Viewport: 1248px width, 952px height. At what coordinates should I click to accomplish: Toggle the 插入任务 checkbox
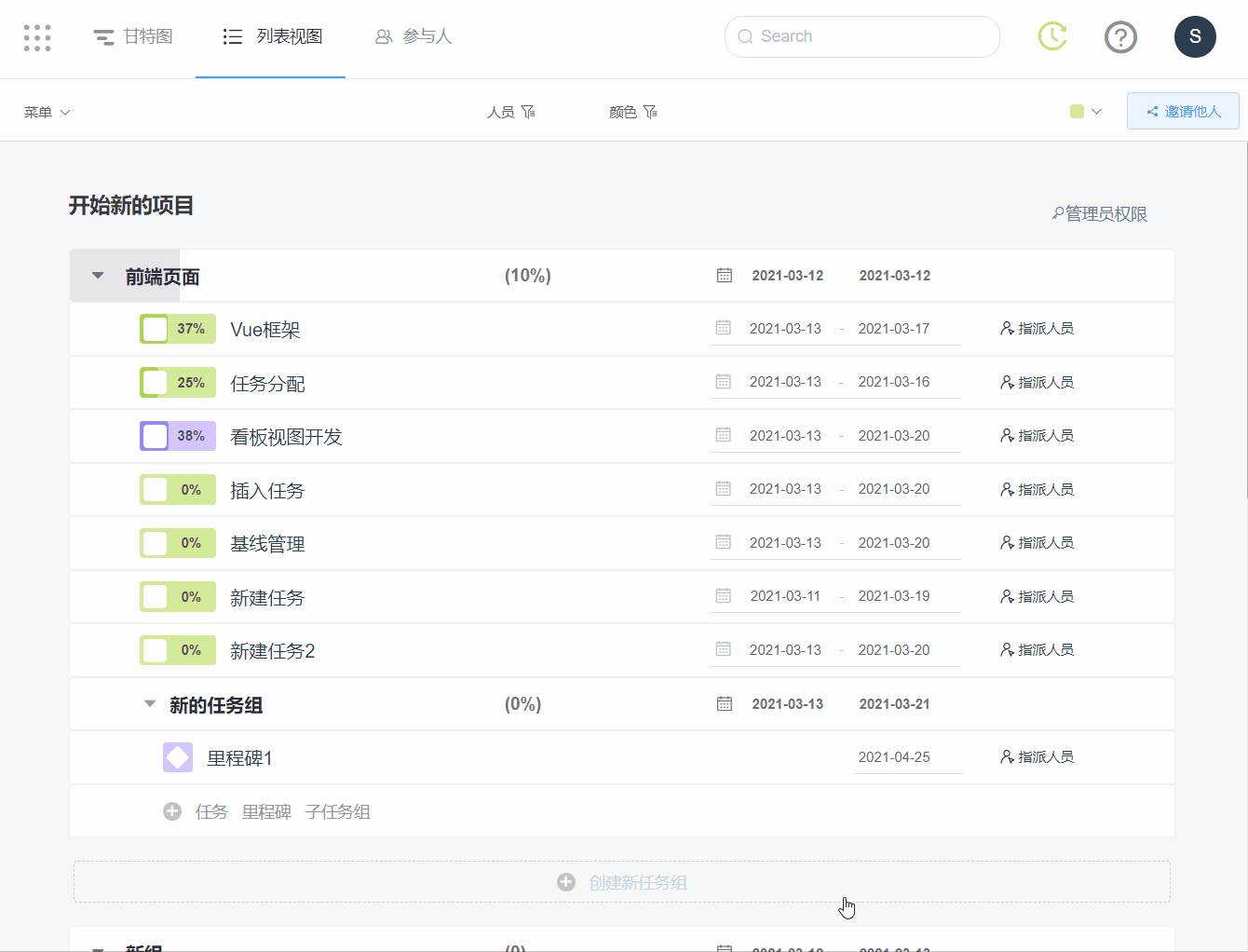point(155,490)
